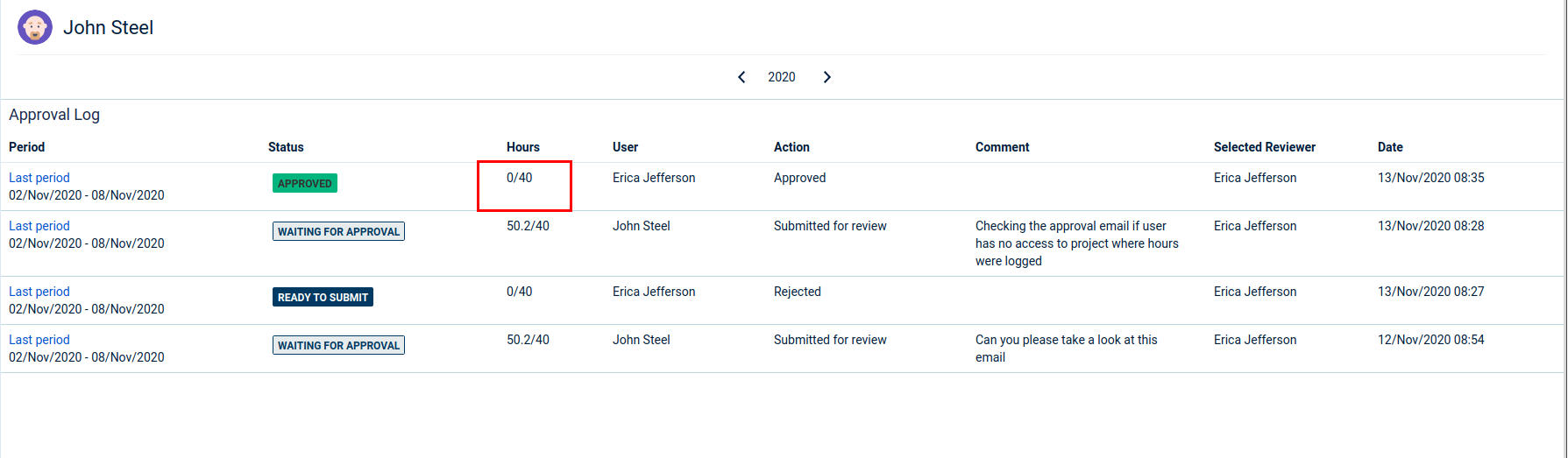Open Last period link dated 12/Nov/2020 08:54

click(x=39, y=340)
